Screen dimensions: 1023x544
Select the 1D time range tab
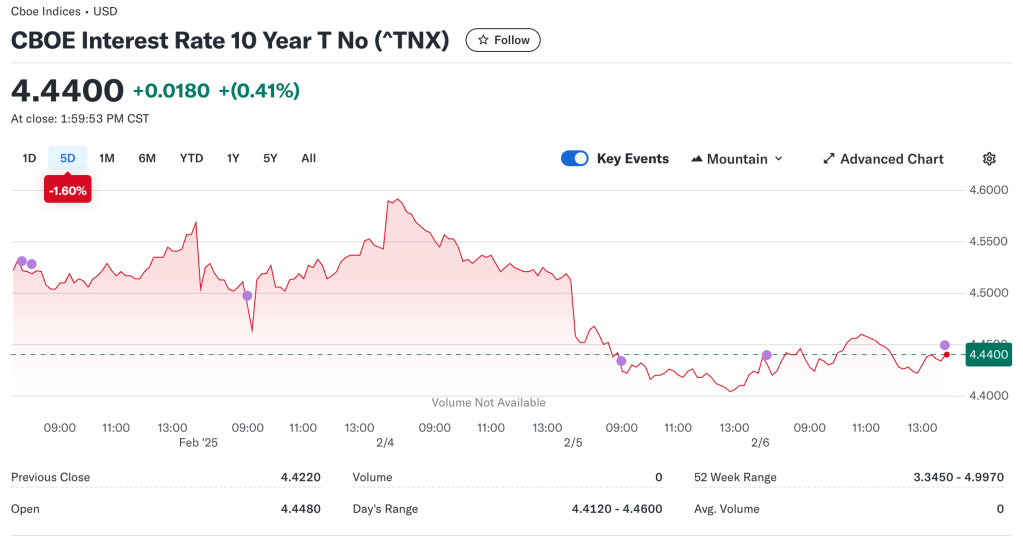tap(29, 158)
